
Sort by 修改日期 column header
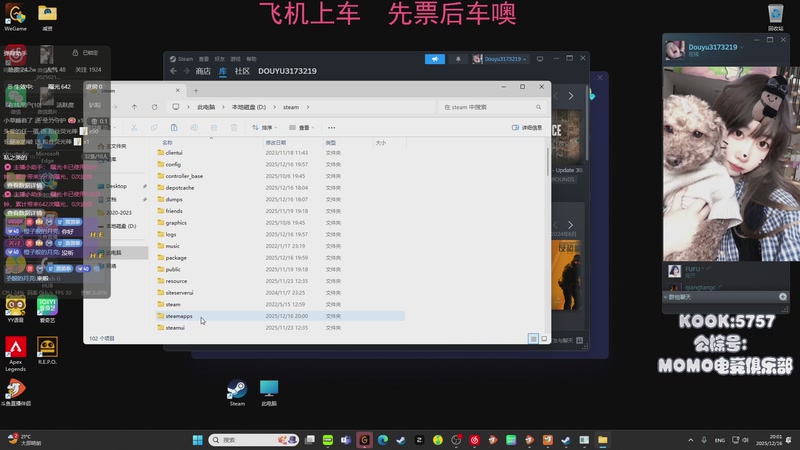point(276,143)
